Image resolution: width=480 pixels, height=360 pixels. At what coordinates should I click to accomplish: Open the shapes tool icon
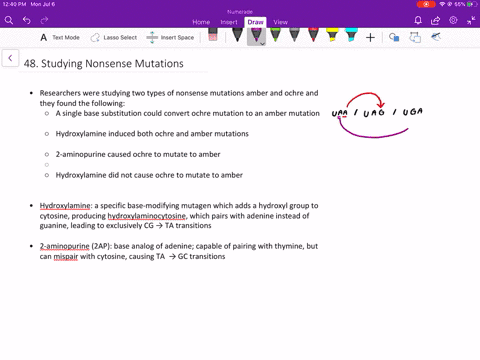pyautogui.click(x=394, y=37)
